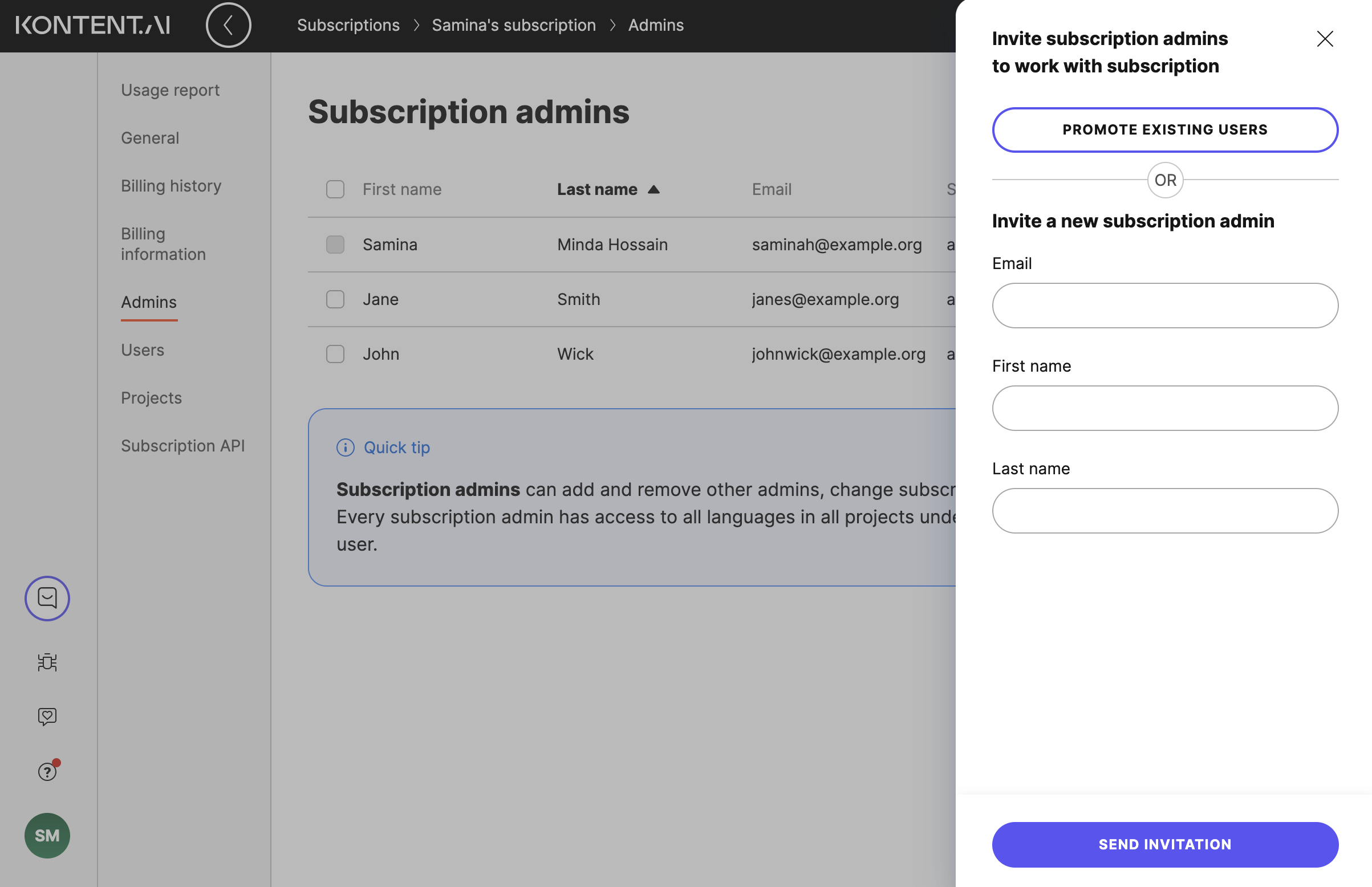Click the Email input field
This screenshot has width=1372, height=887.
(x=1164, y=306)
